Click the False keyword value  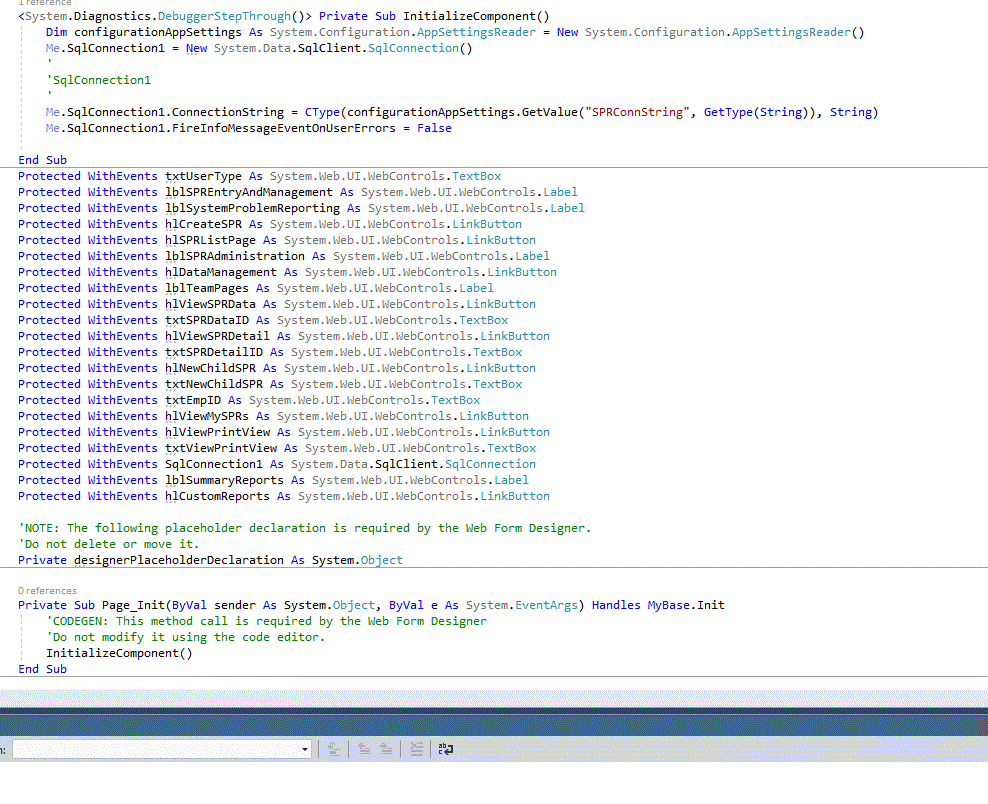tap(434, 128)
